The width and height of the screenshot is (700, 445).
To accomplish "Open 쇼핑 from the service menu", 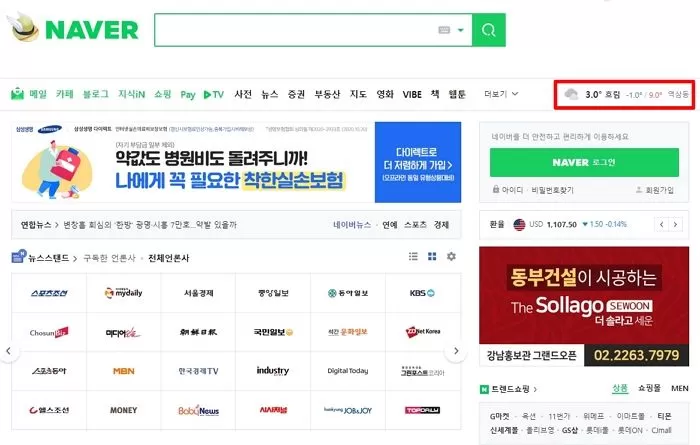I will pos(163,94).
